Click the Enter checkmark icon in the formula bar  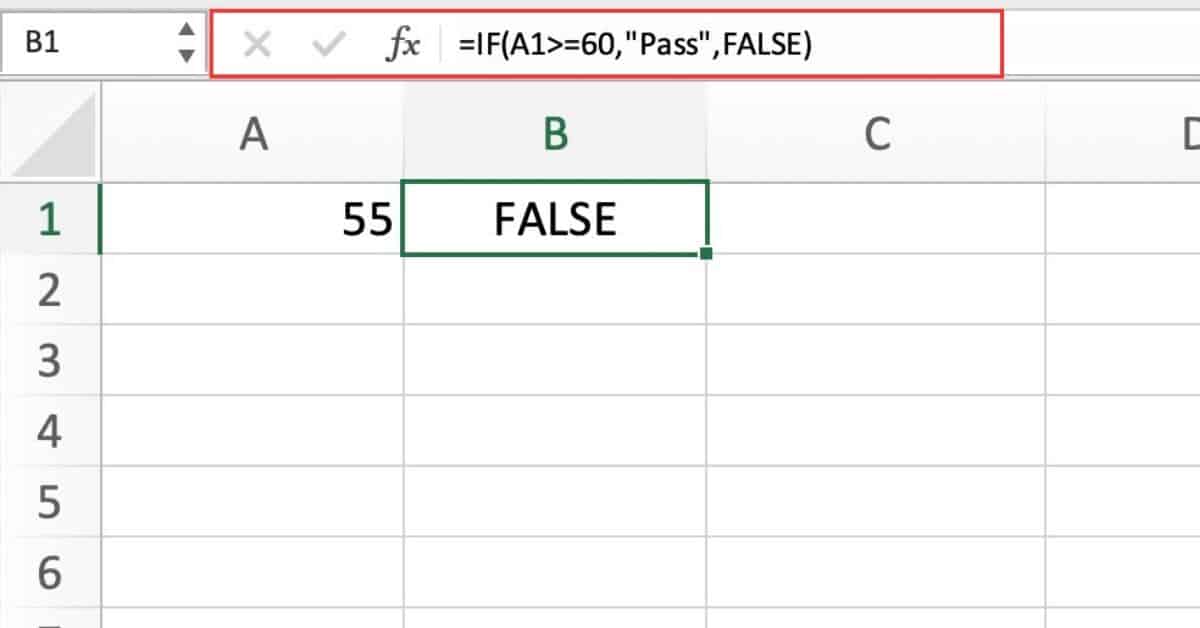(x=325, y=43)
